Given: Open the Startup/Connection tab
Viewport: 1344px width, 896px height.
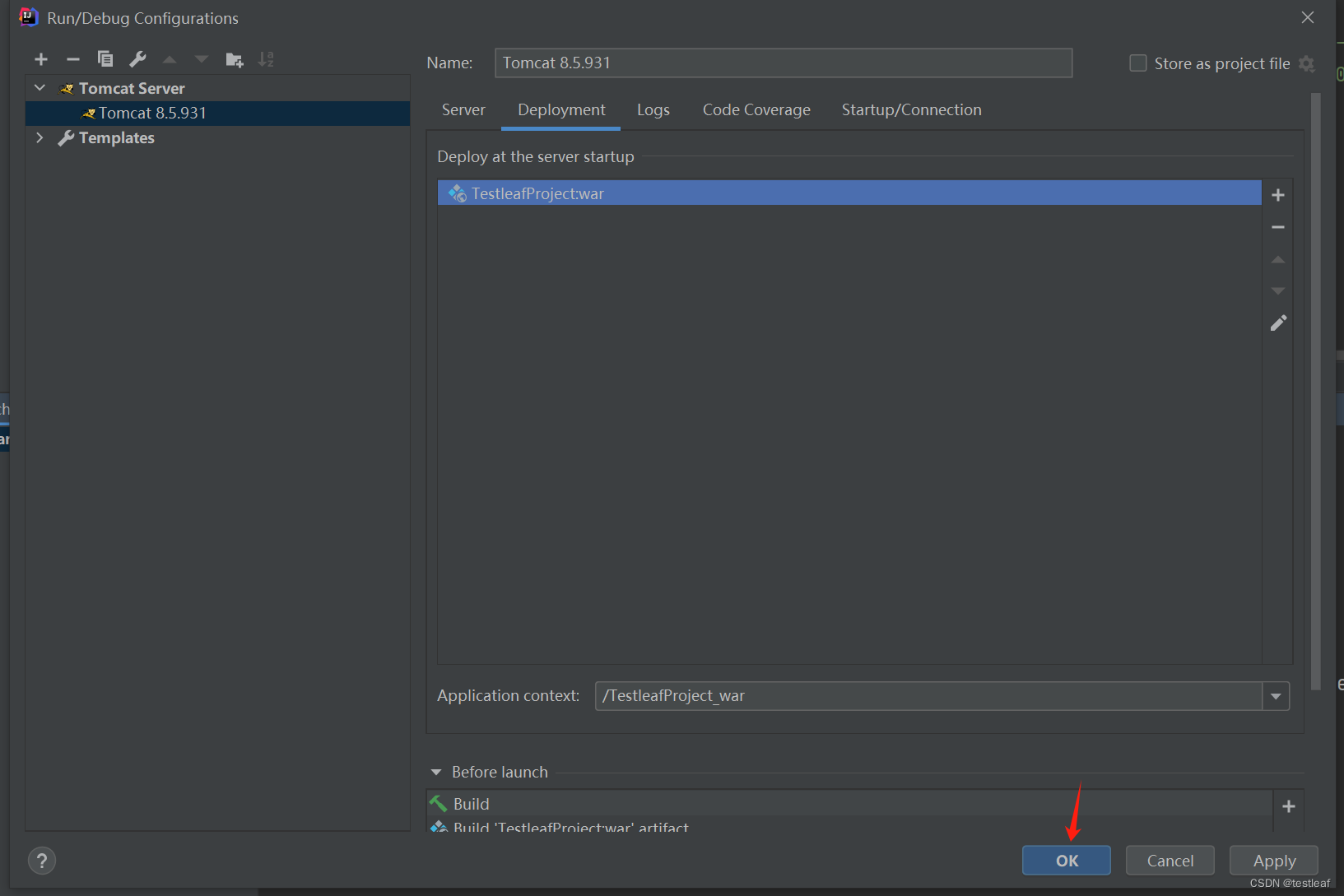Looking at the screenshot, I should [911, 109].
